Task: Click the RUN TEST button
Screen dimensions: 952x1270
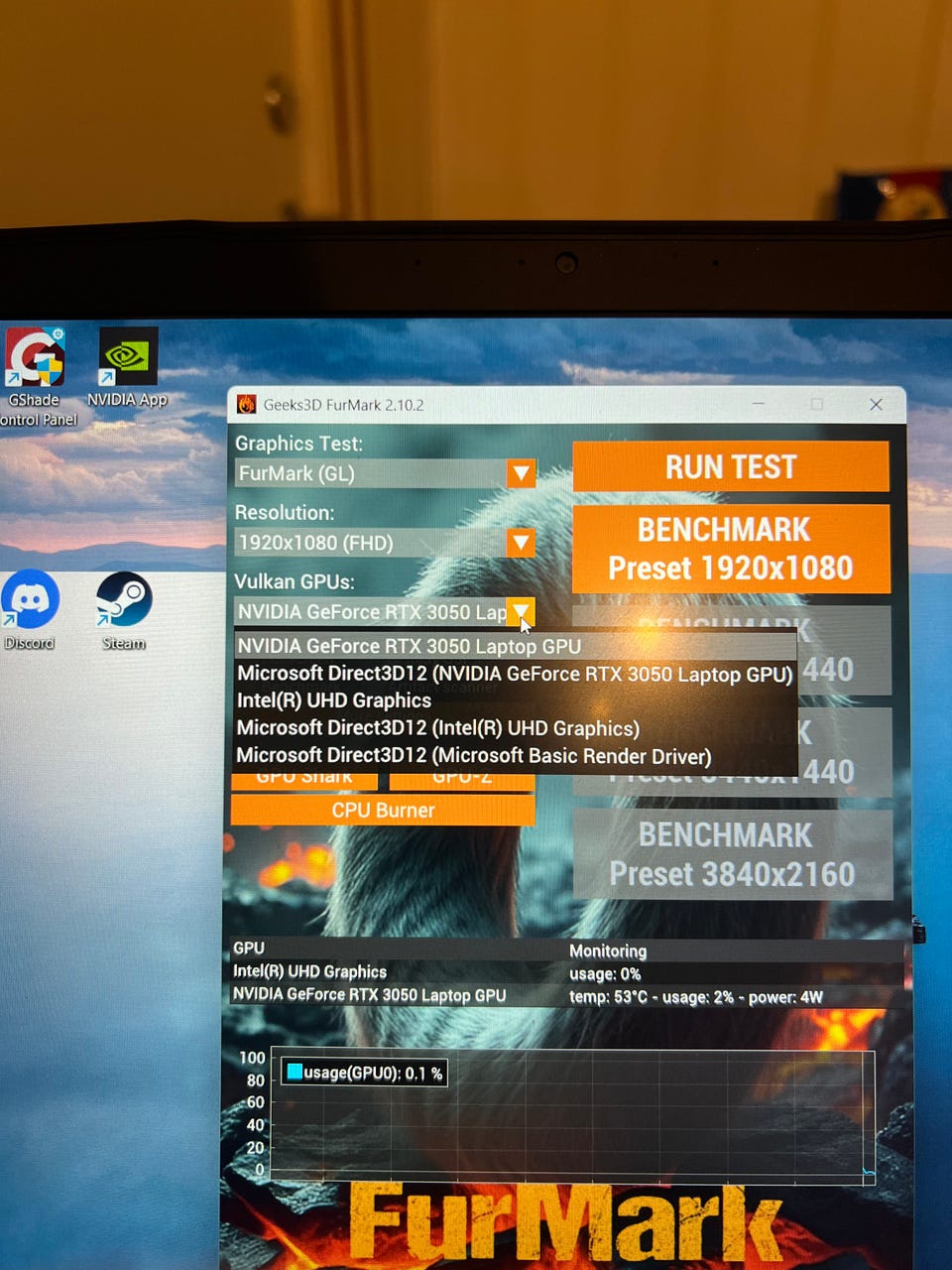Action: pyautogui.click(x=731, y=466)
